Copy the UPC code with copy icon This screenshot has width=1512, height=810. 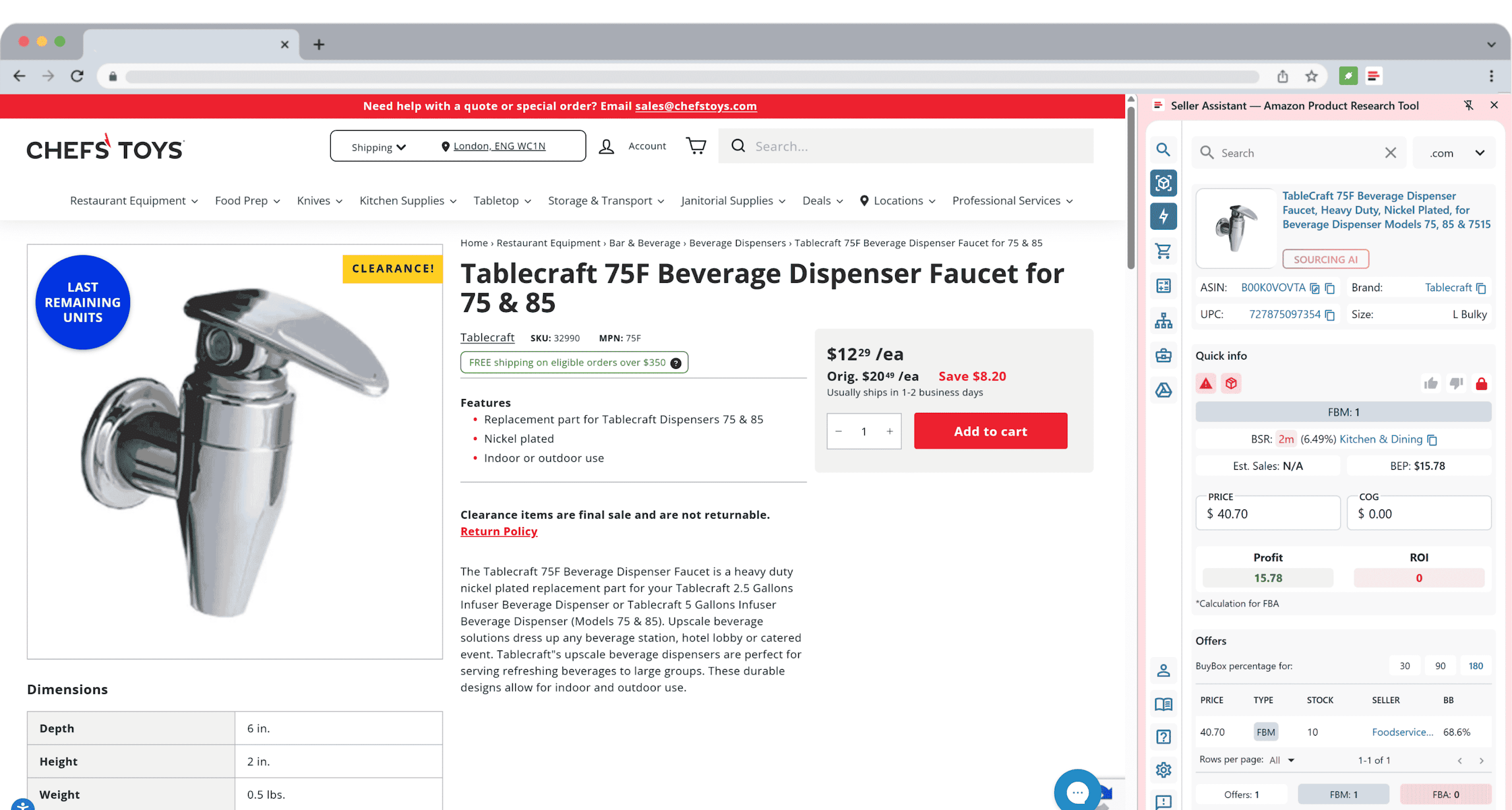tap(1330, 315)
